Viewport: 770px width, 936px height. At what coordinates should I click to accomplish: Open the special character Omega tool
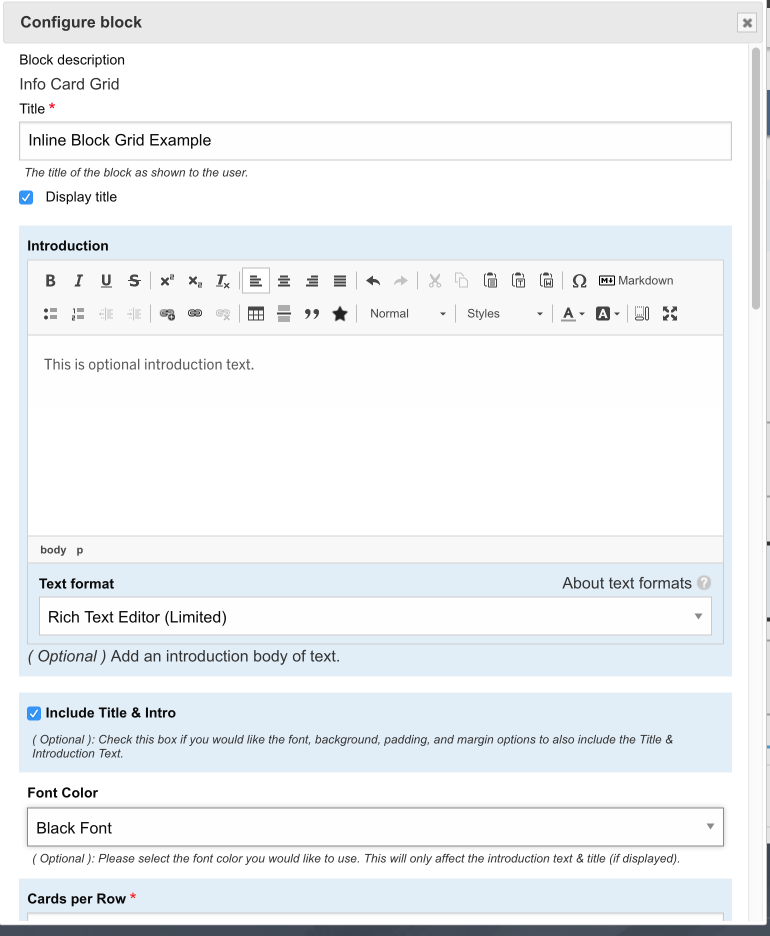[579, 281]
